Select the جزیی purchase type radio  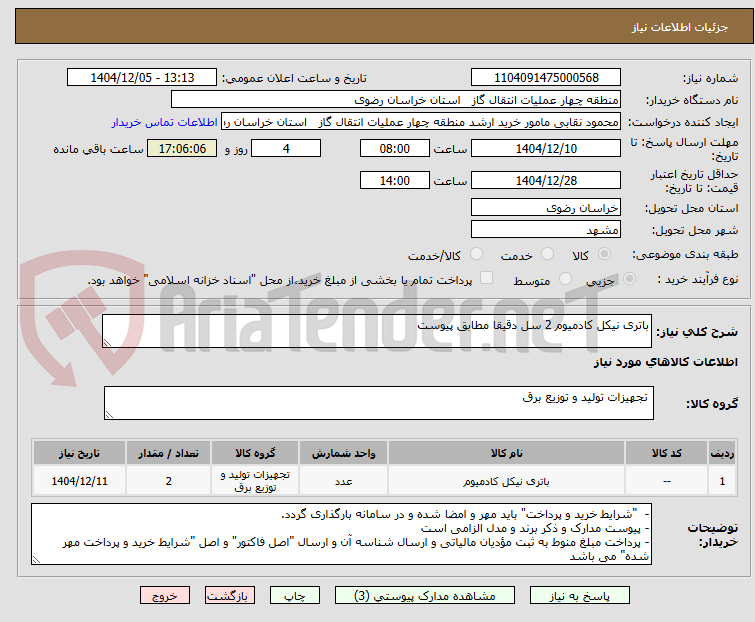tap(629, 279)
